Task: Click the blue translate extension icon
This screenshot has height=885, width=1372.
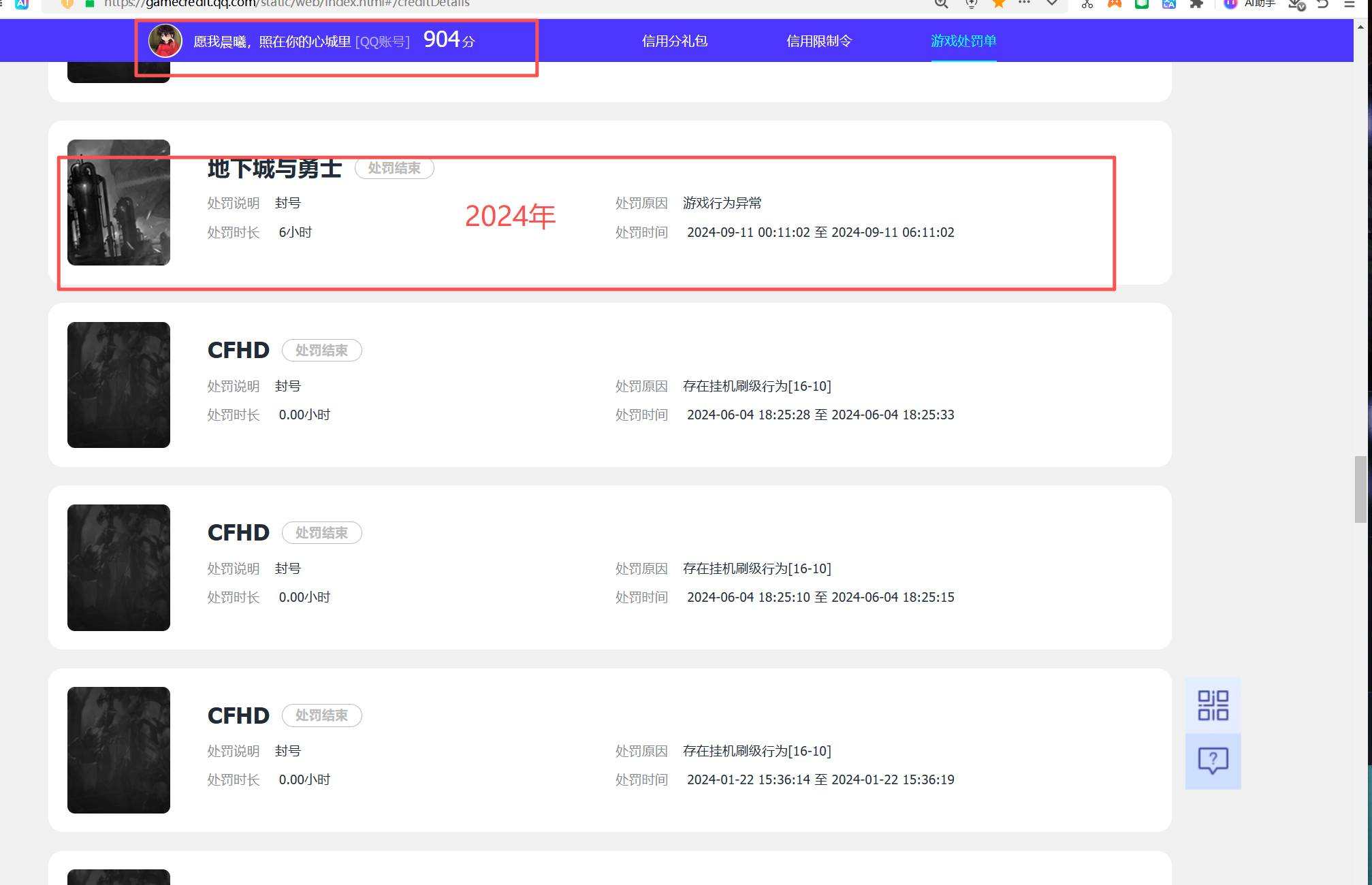Action: point(1169,3)
